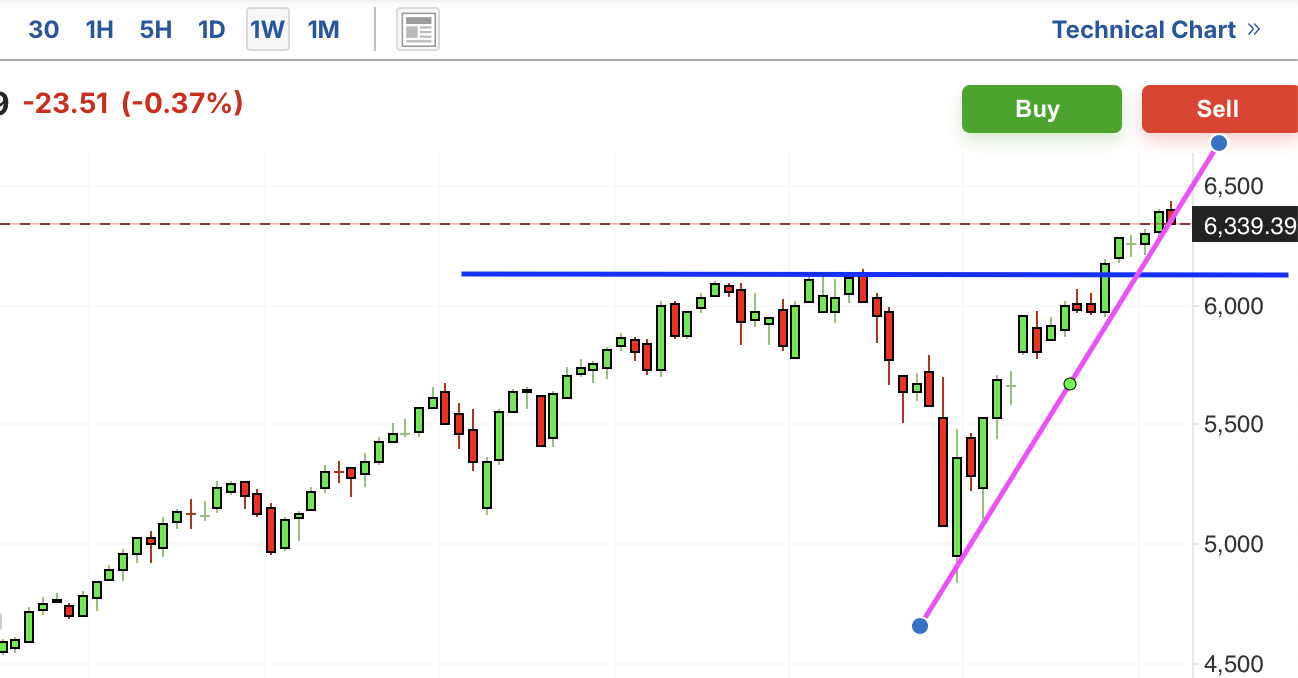The image size is (1298, 678).
Task: Choose the 1D chart interval
Action: click(x=212, y=30)
